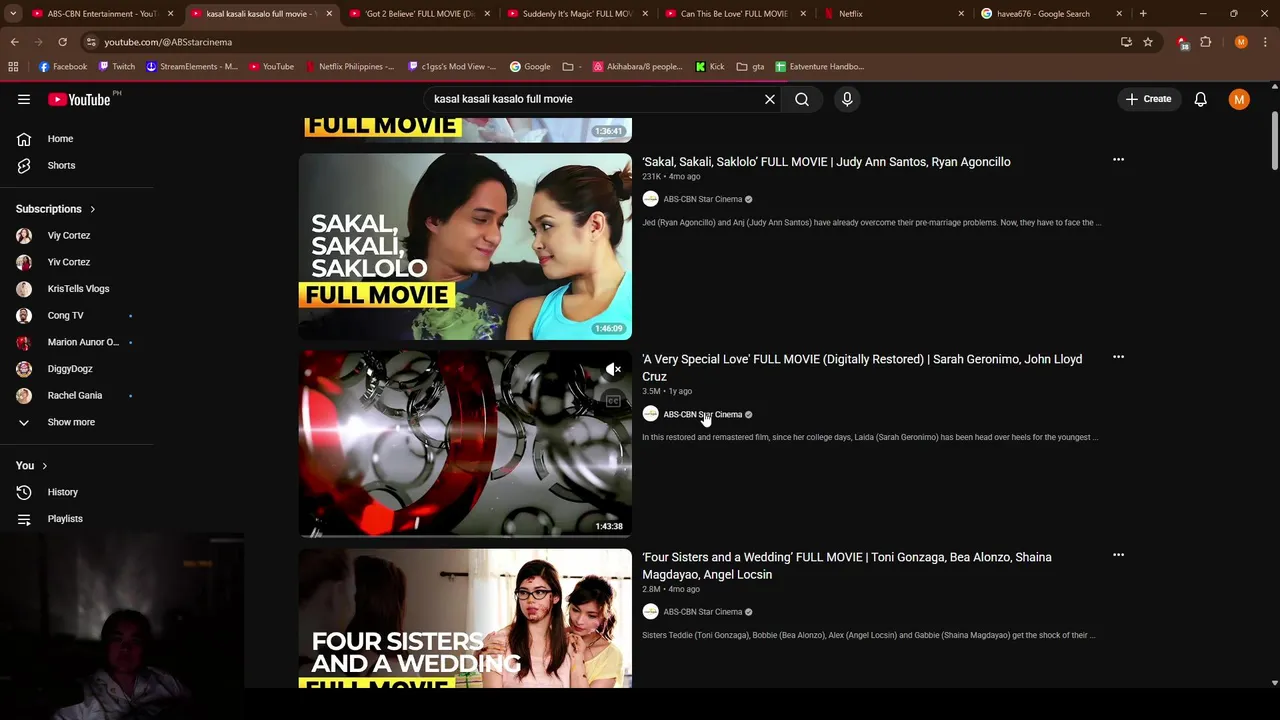Open more options for Four Sisters and a Wedding

click(1118, 555)
